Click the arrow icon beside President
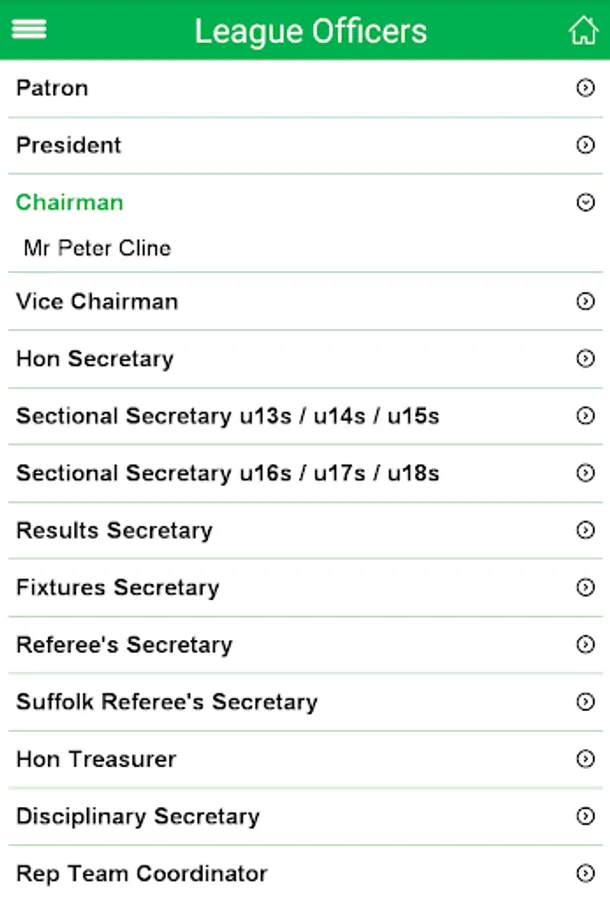Screen dimensions: 610x900 (x=585, y=145)
